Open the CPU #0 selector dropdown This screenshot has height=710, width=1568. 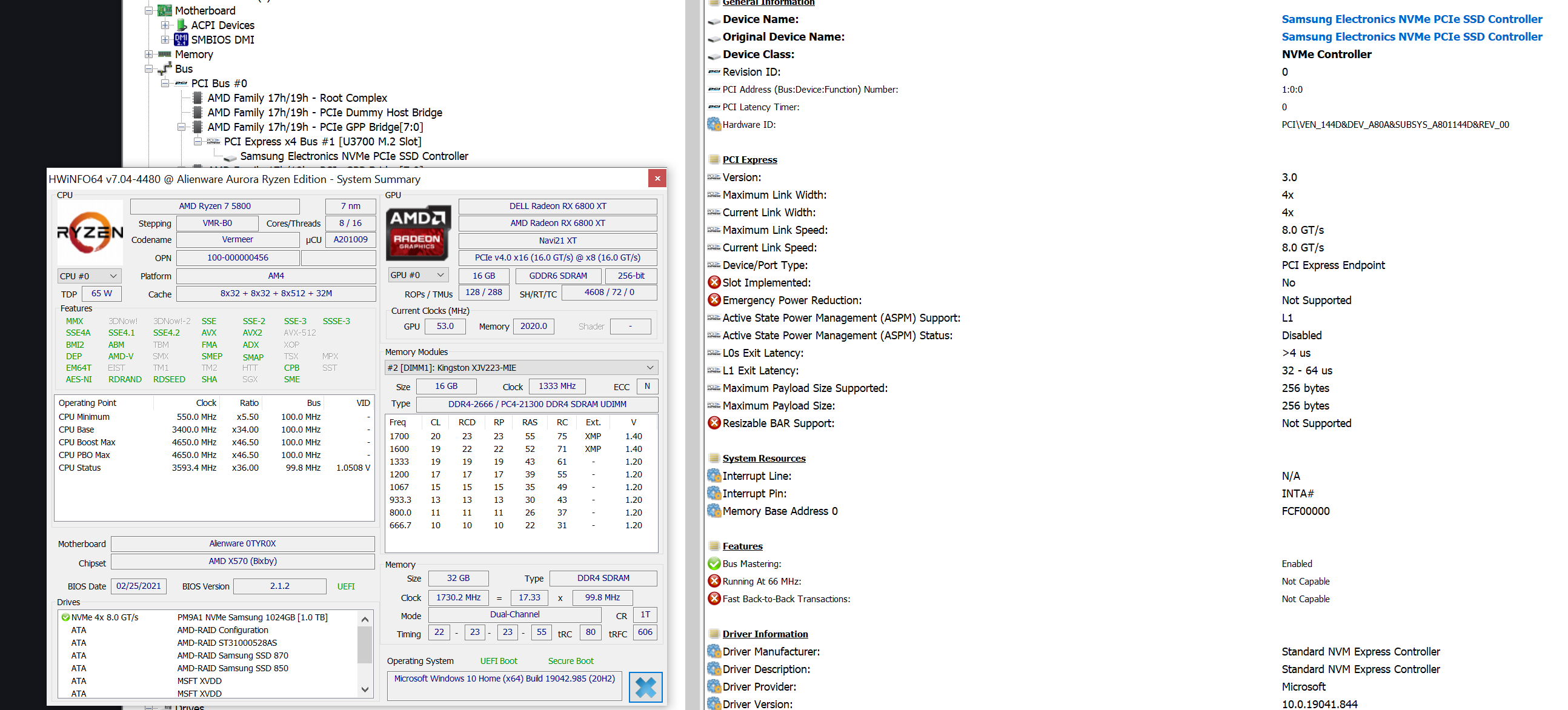pos(89,276)
